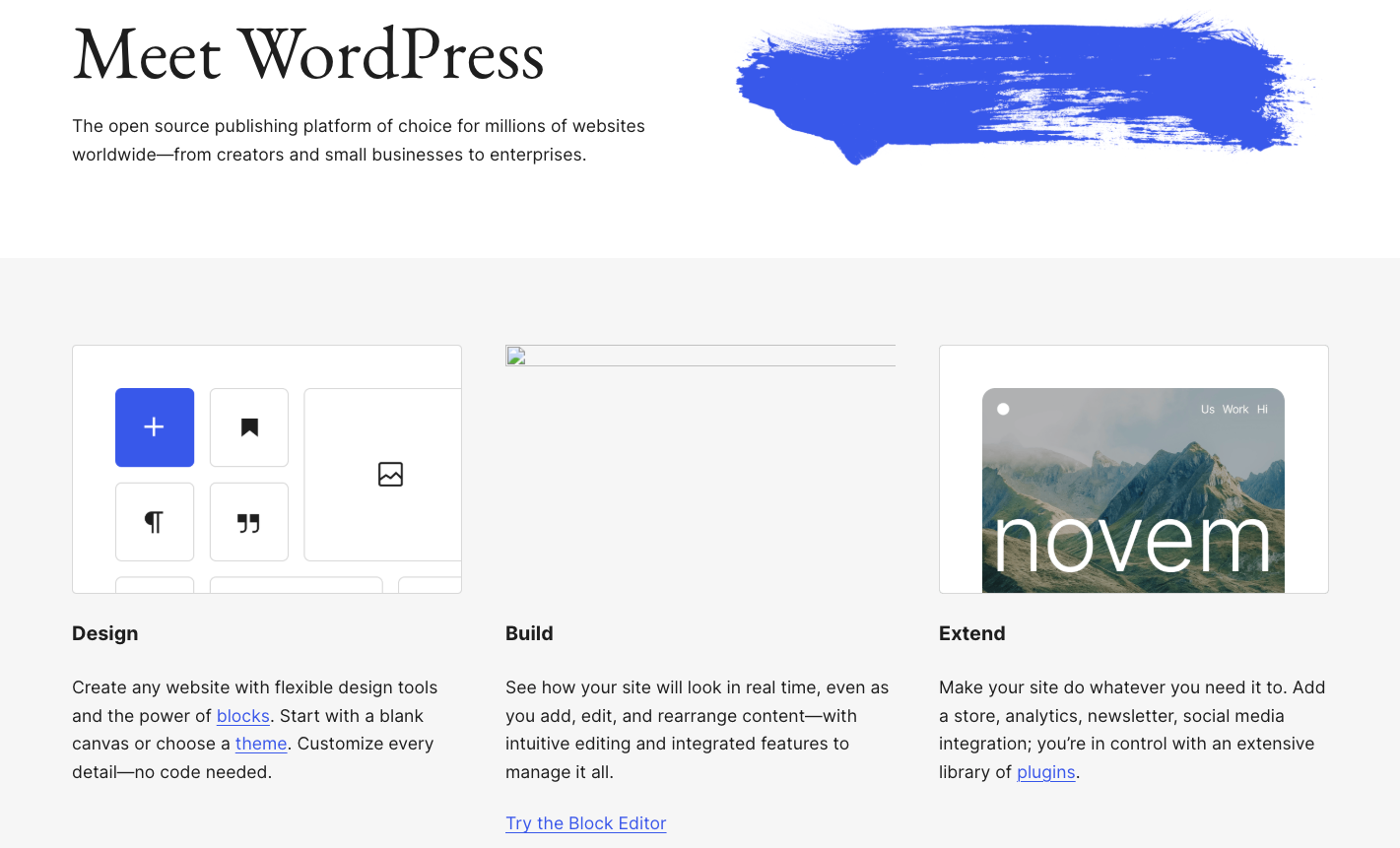The image size is (1400, 848).
Task: Click the Design heading
Action: coord(105,633)
